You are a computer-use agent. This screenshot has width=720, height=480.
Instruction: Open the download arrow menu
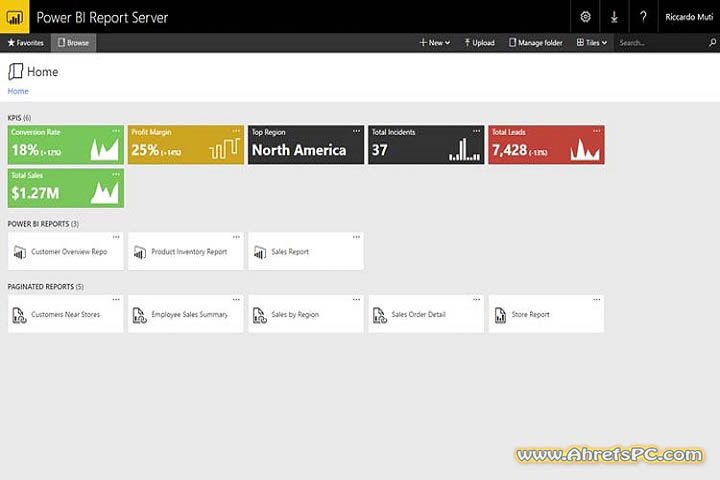pyautogui.click(x=614, y=17)
